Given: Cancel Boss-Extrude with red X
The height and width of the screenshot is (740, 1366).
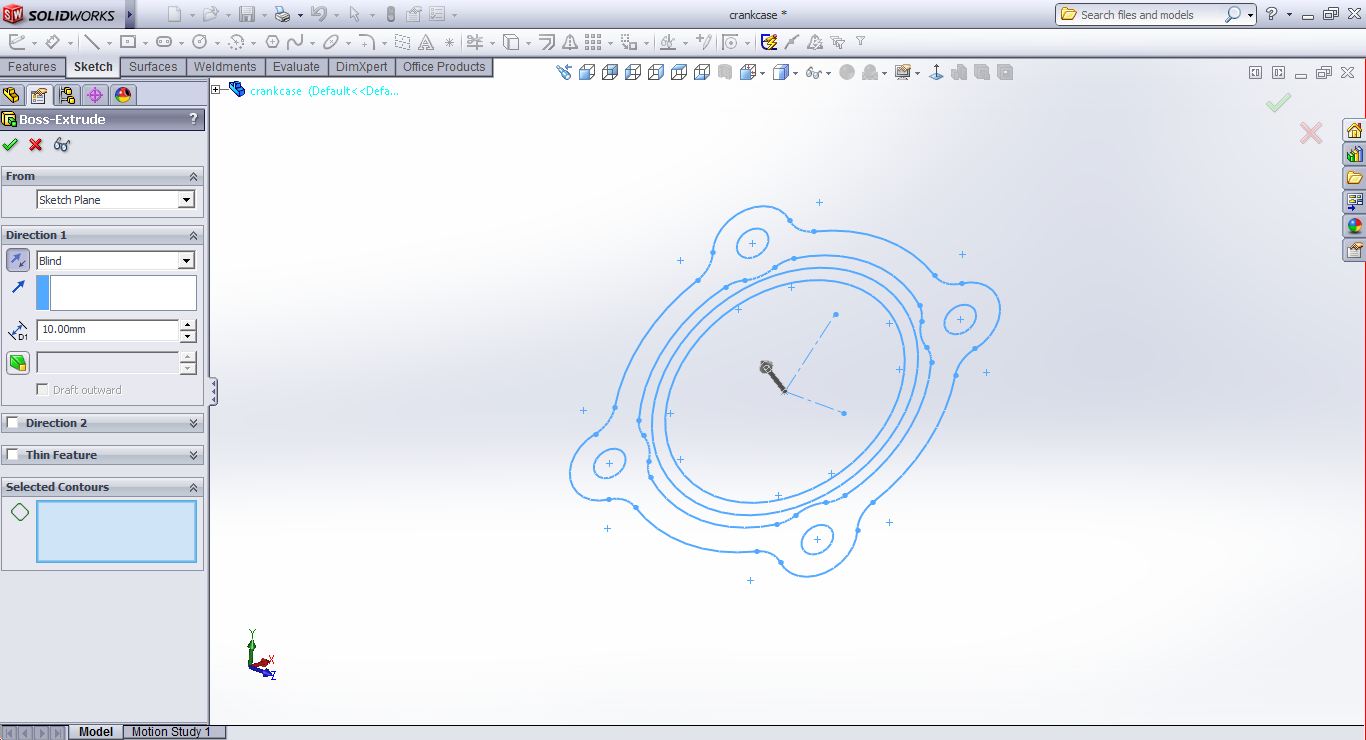Looking at the screenshot, I should click(36, 145).
